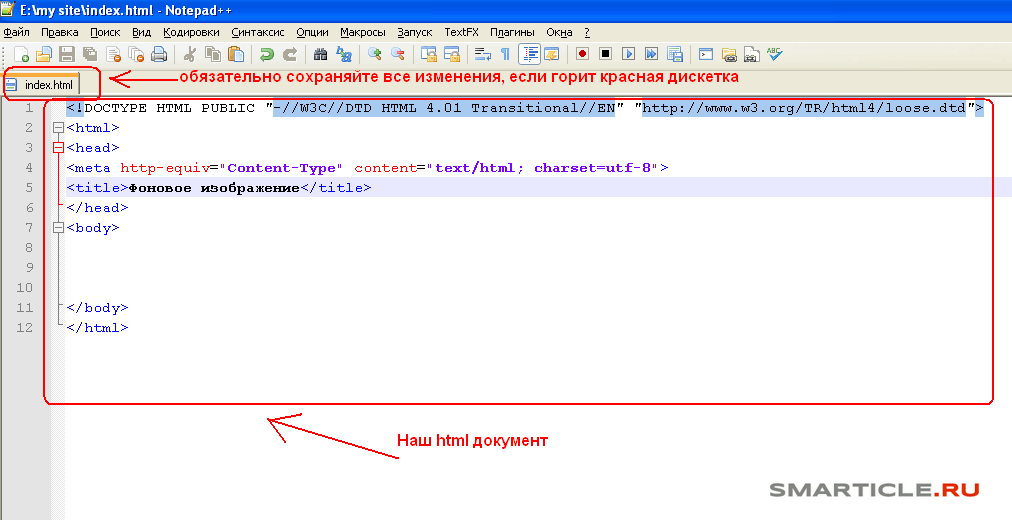Collapse the body tag fold marker

58,228
